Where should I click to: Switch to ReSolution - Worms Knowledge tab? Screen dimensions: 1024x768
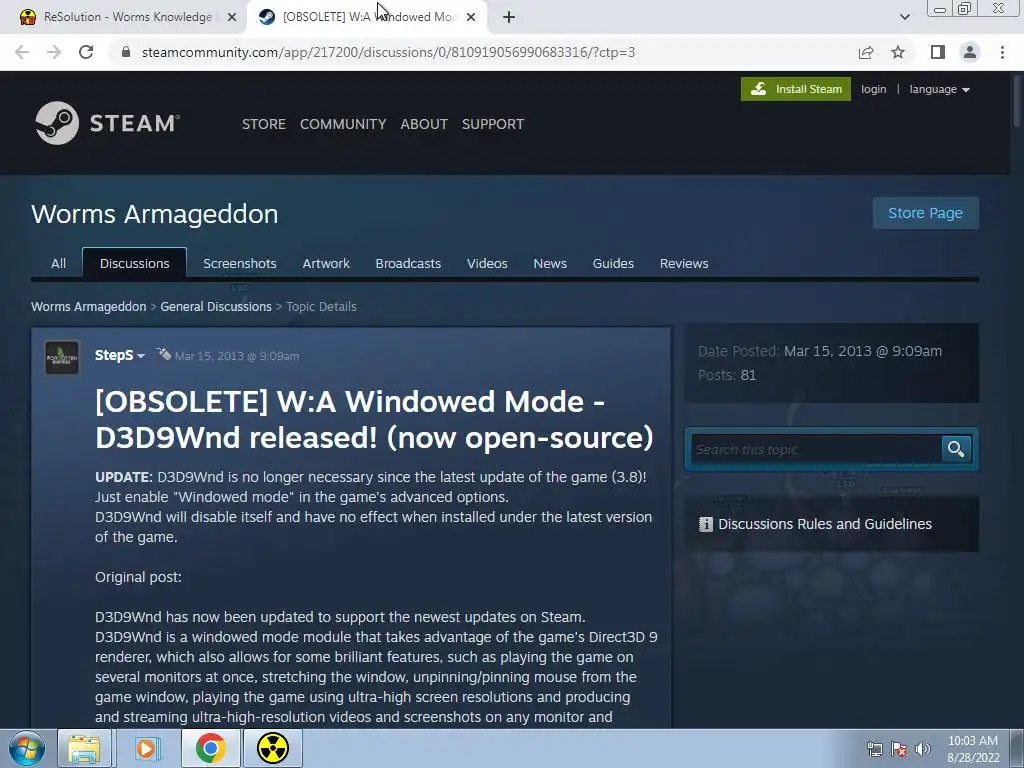pyautogui.click(x=127, y=17)
